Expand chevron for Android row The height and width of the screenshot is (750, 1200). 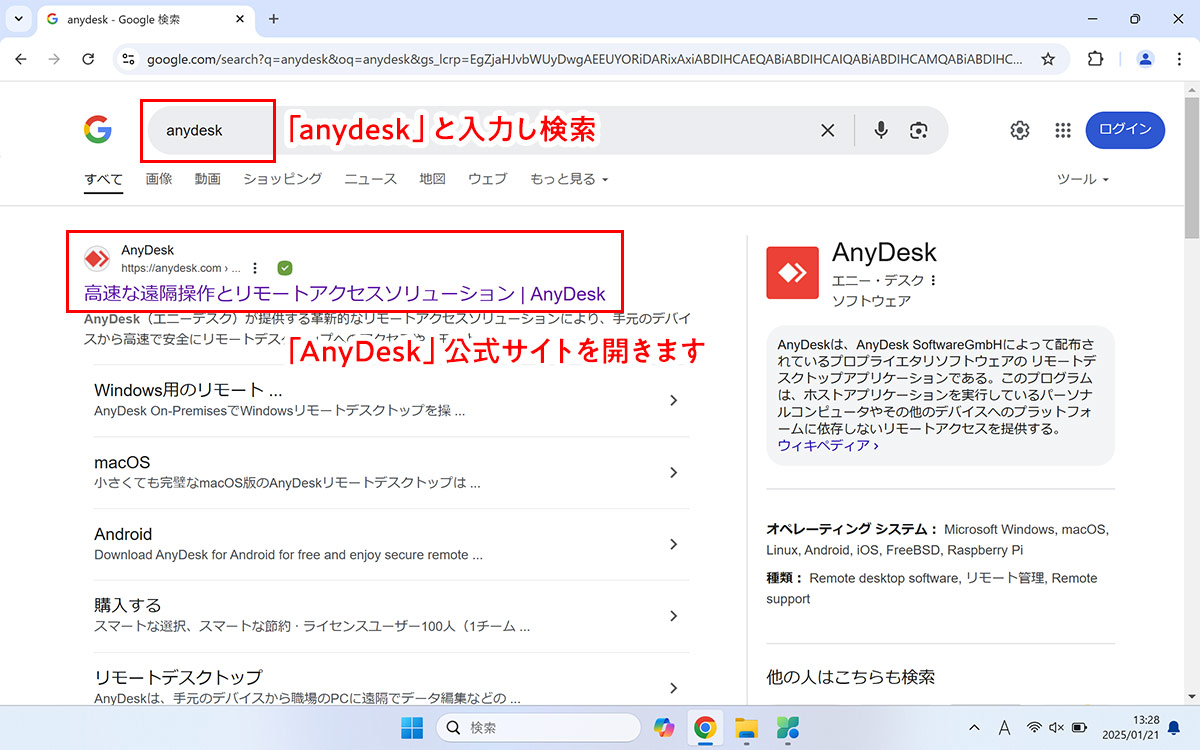tap(673, 544)
